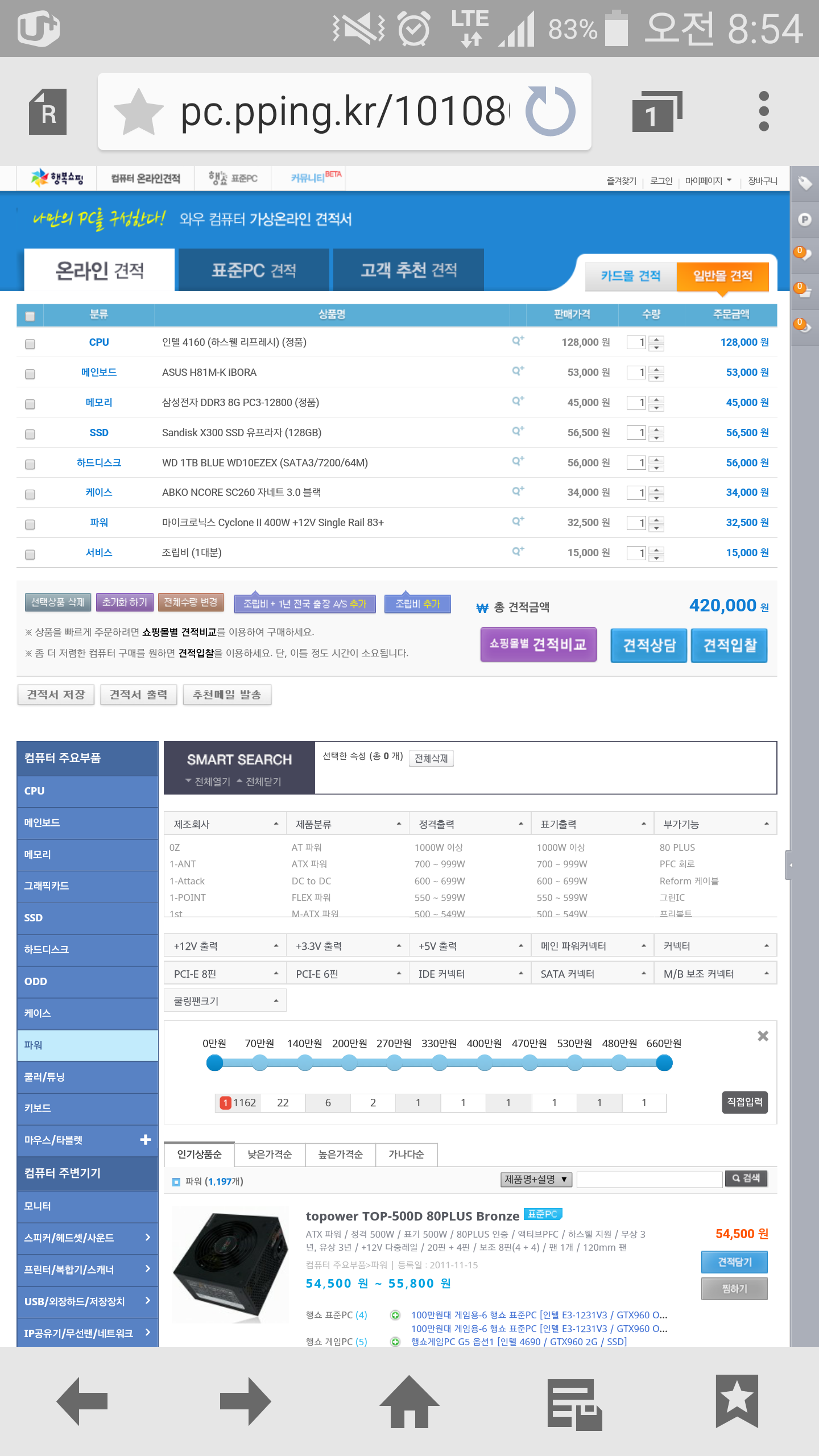Screen dimensions: 819x1456
Task: Expand the 스피커/헤드셋/사운드 category
Action: [88, 1238]
